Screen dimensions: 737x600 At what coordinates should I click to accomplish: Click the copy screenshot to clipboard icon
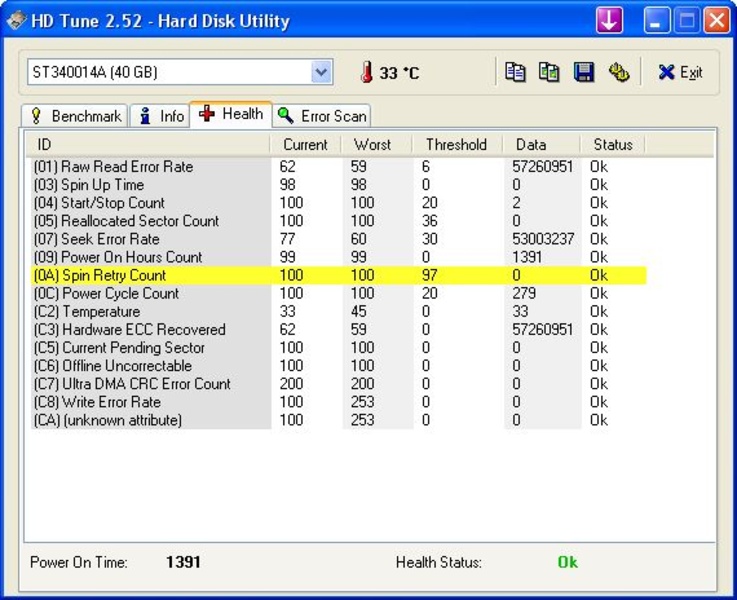click(x=549, y=72)
